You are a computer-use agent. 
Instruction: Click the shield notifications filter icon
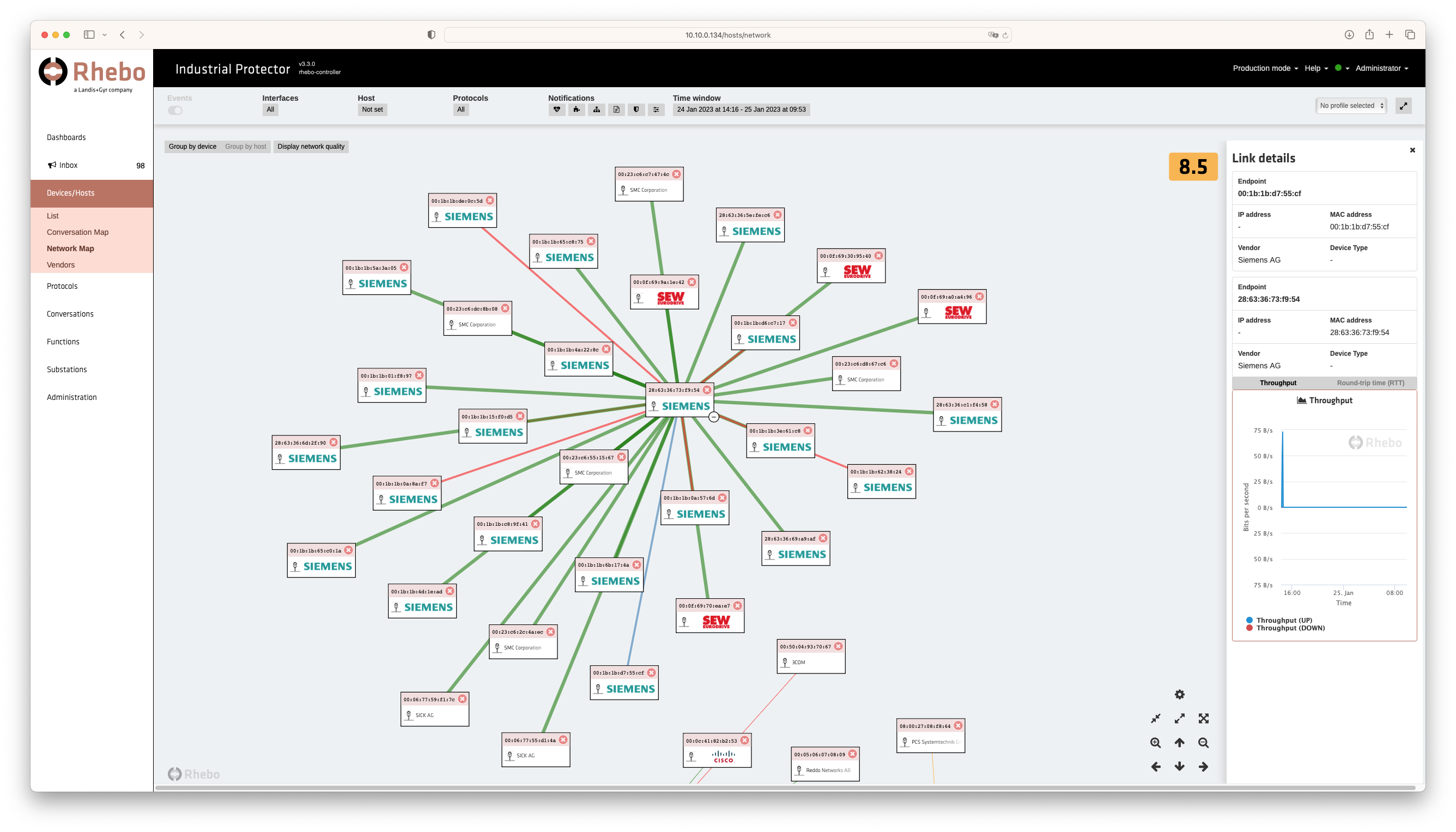coord(636,110)
